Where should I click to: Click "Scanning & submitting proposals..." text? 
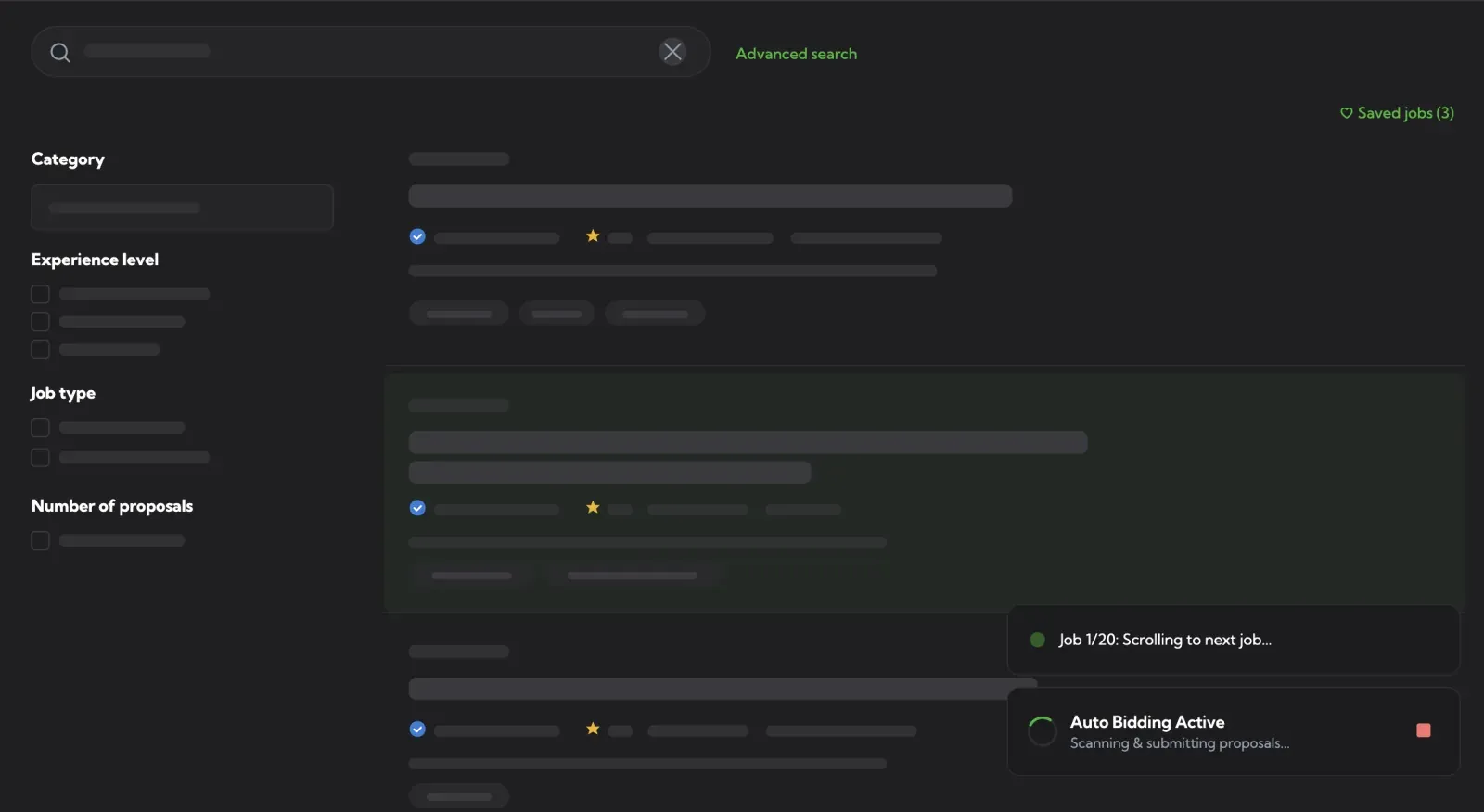pos(1180,743)
